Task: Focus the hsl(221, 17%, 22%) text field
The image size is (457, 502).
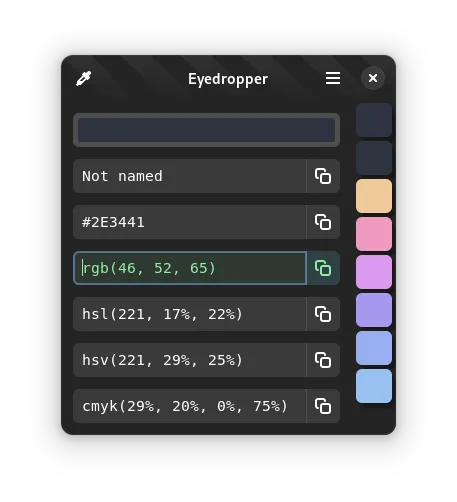Action: [190, 314]
